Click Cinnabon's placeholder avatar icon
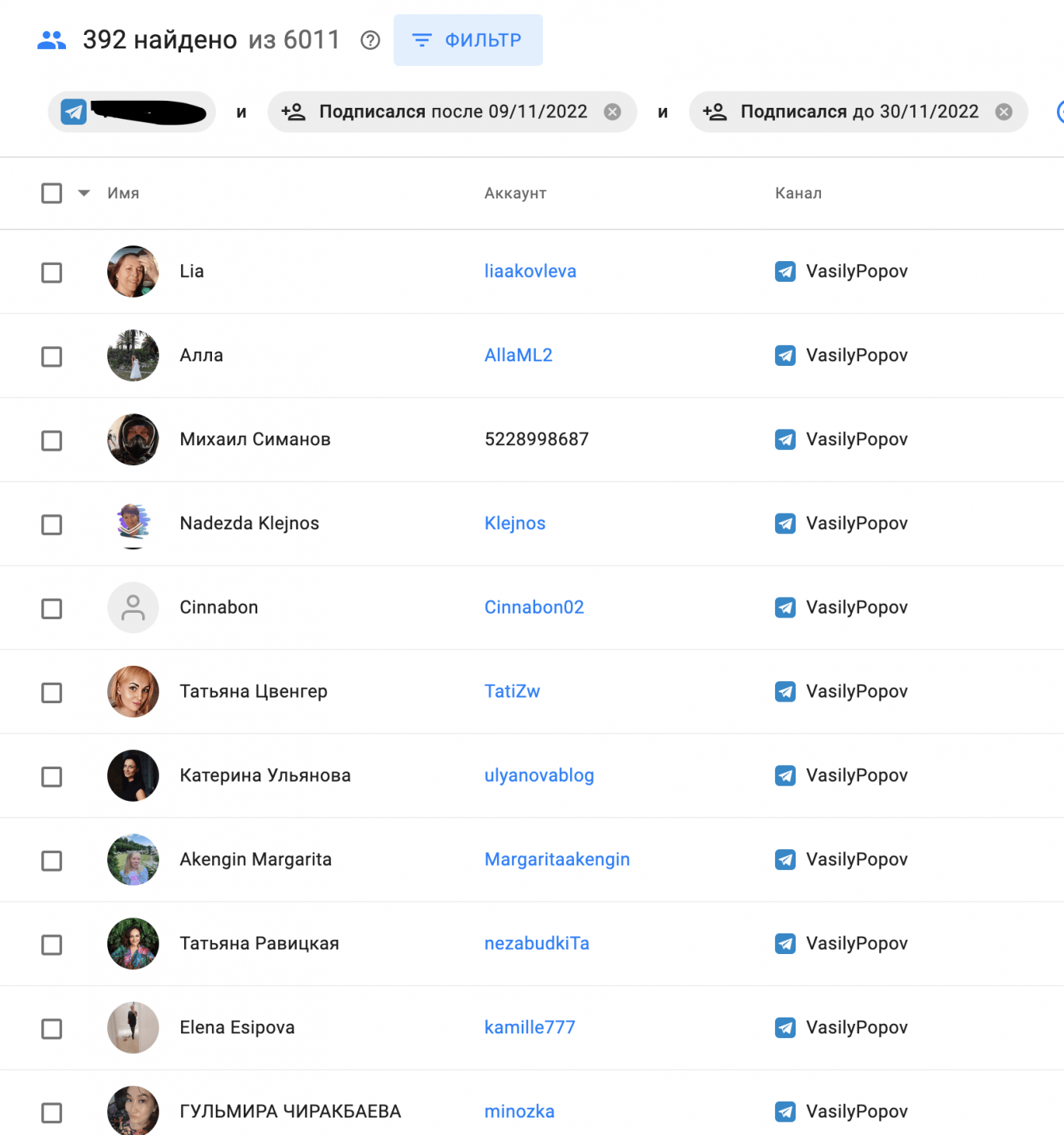This screenshot has height=1135, width=1064. 133,608
